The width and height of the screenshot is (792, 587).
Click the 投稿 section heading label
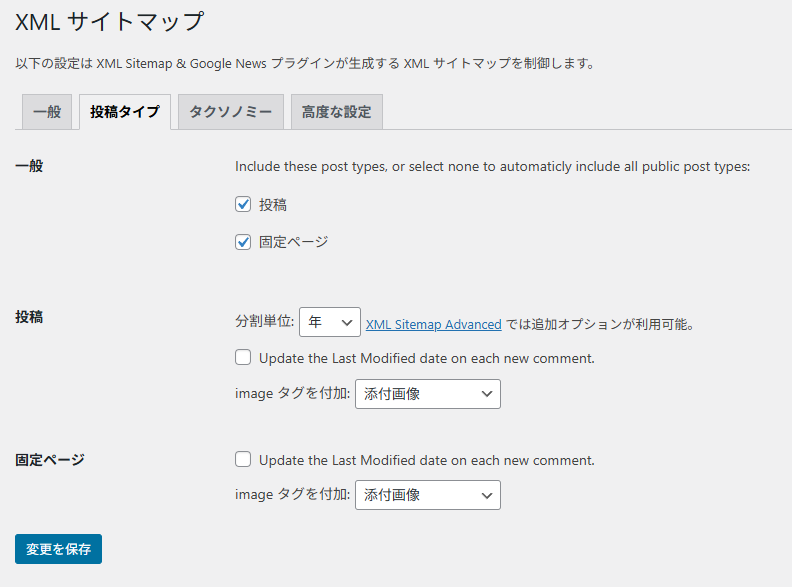[x=29, y=317]
